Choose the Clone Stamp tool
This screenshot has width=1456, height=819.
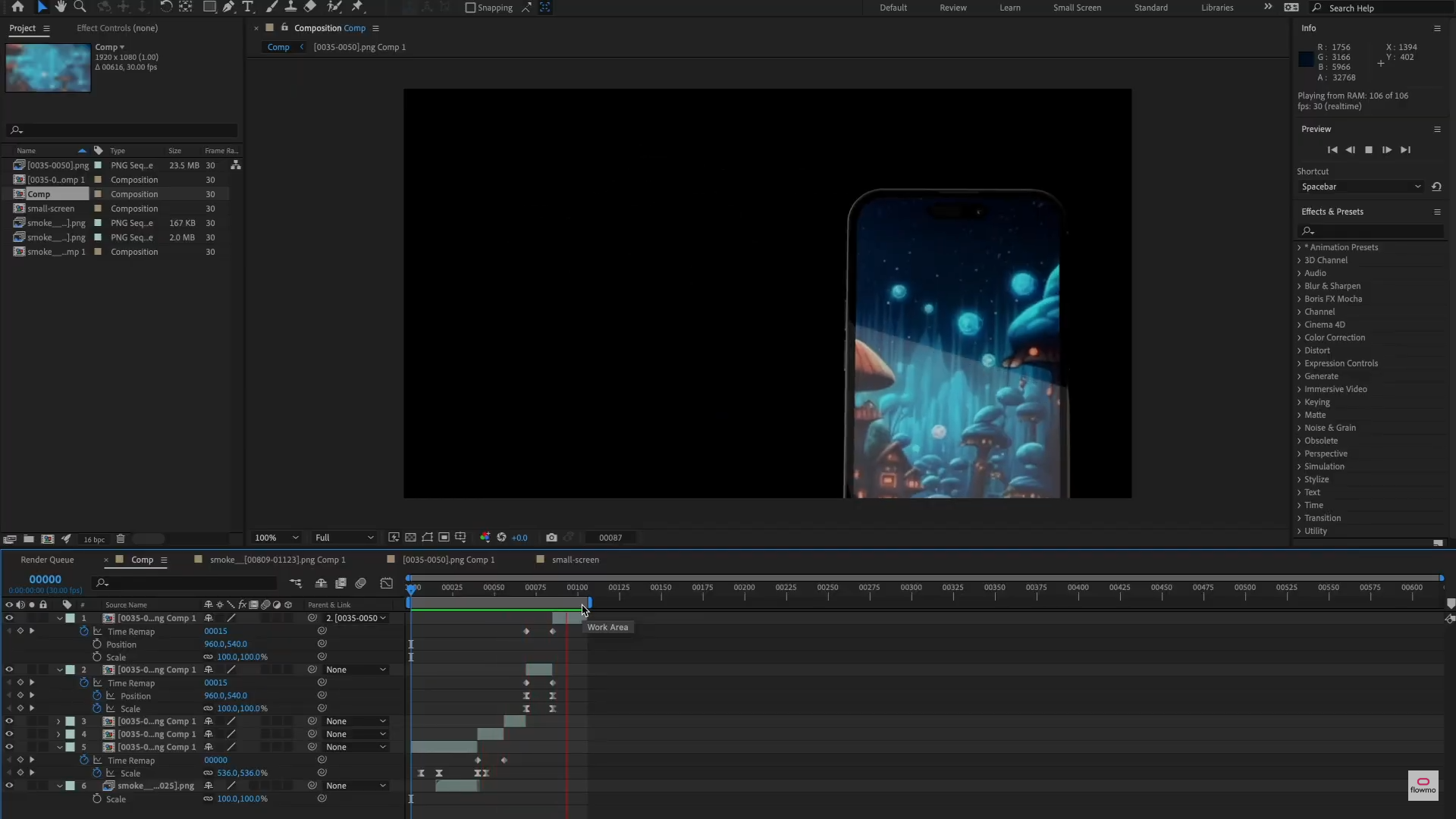click(290, 7)
